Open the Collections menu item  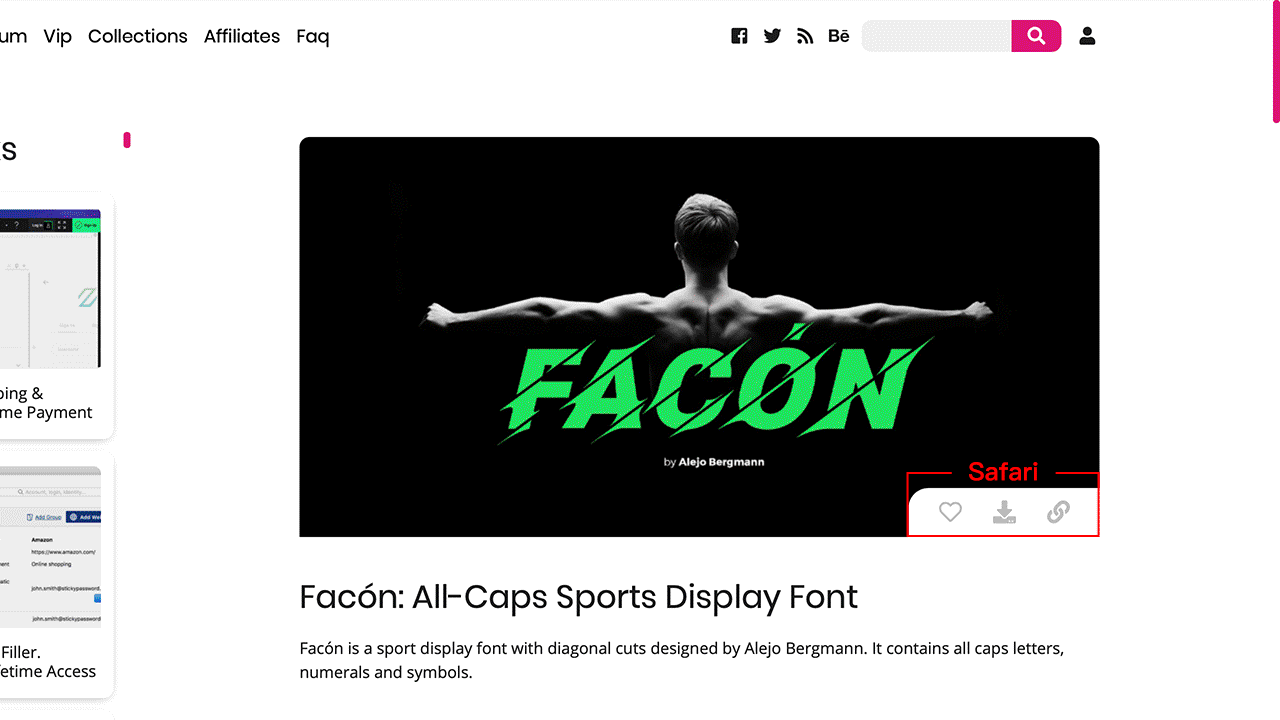click(x=138, y=36)
